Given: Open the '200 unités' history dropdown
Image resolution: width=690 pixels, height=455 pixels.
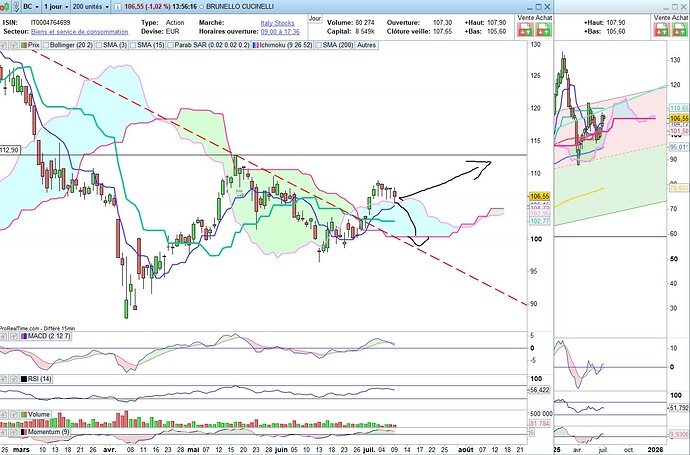Looking at the screenshot, I should coord(90,7).
